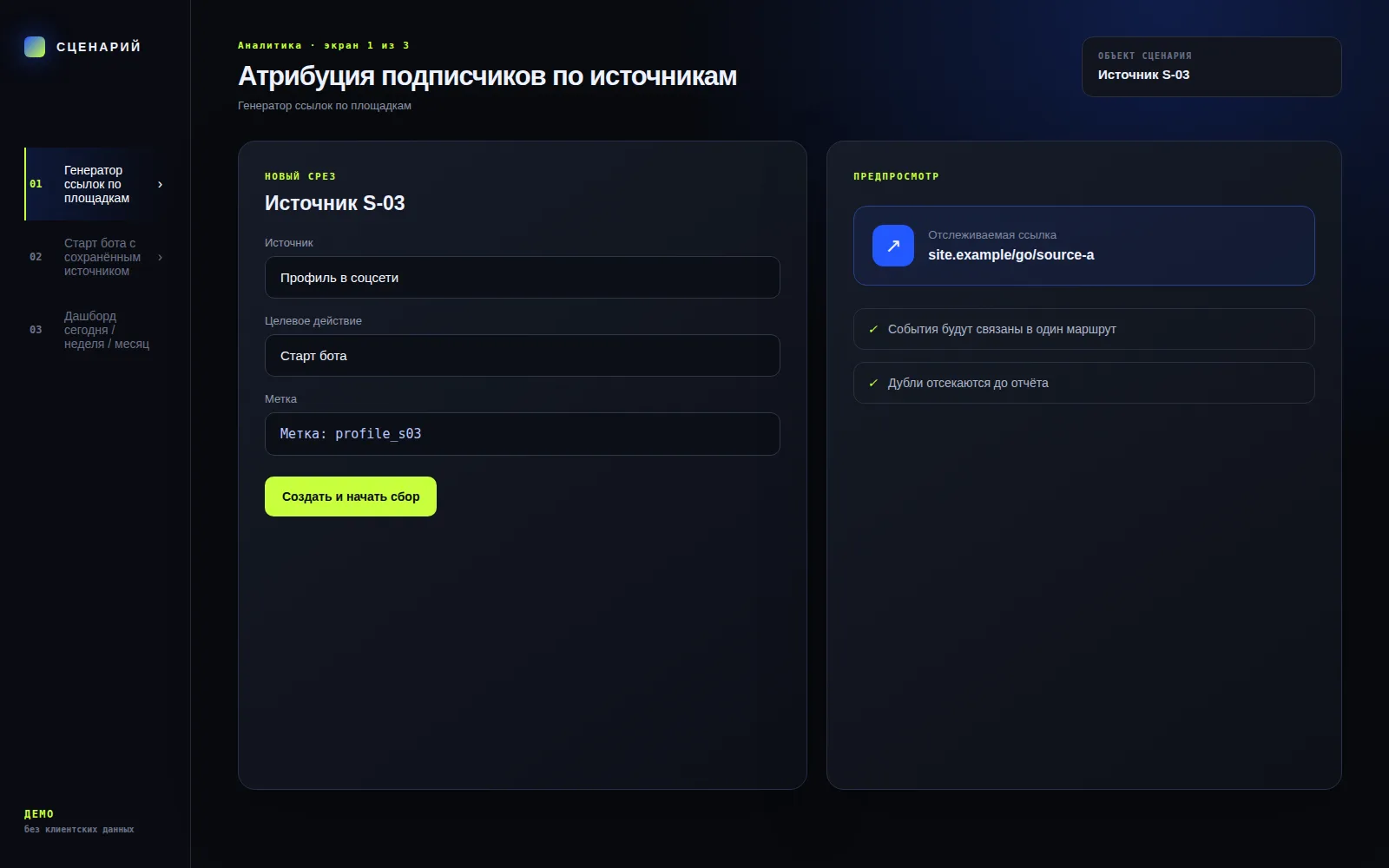
Task: Click subtitle Генератор ссылок по площадкам under heading
Action: pyautogui.click(x=325, y=106)
